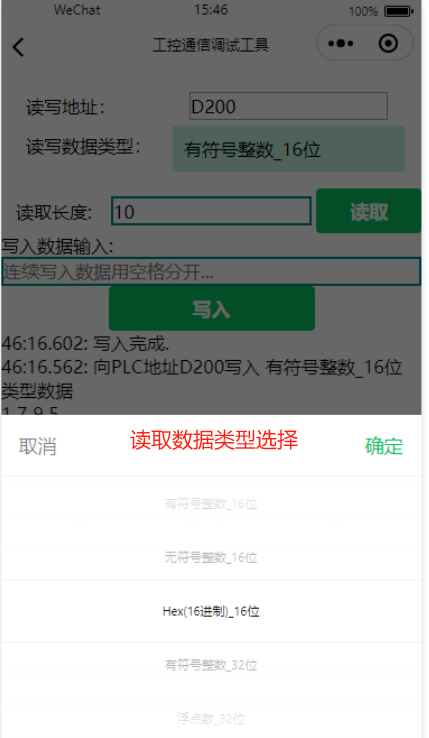Screen dimensions: 429x738
Task: Confirm selection with 确定
Action: tap(384, 446)
